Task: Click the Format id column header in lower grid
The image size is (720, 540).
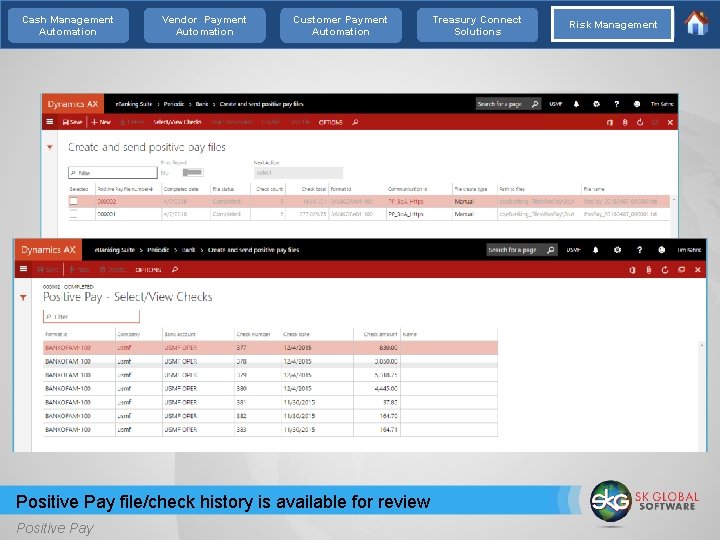Action: 56,334
